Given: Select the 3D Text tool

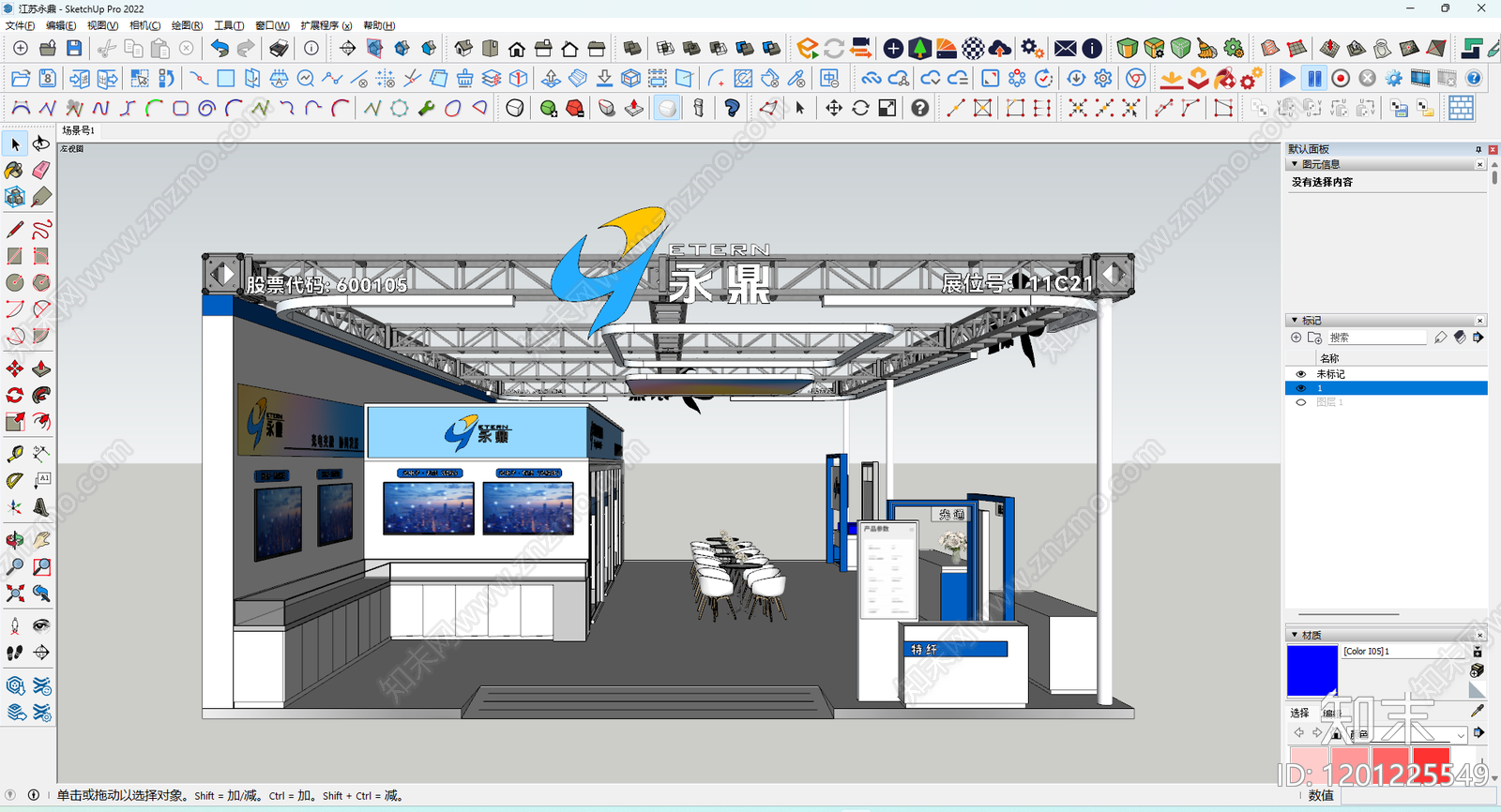Looking at the screenshot, I should (41, 507).
